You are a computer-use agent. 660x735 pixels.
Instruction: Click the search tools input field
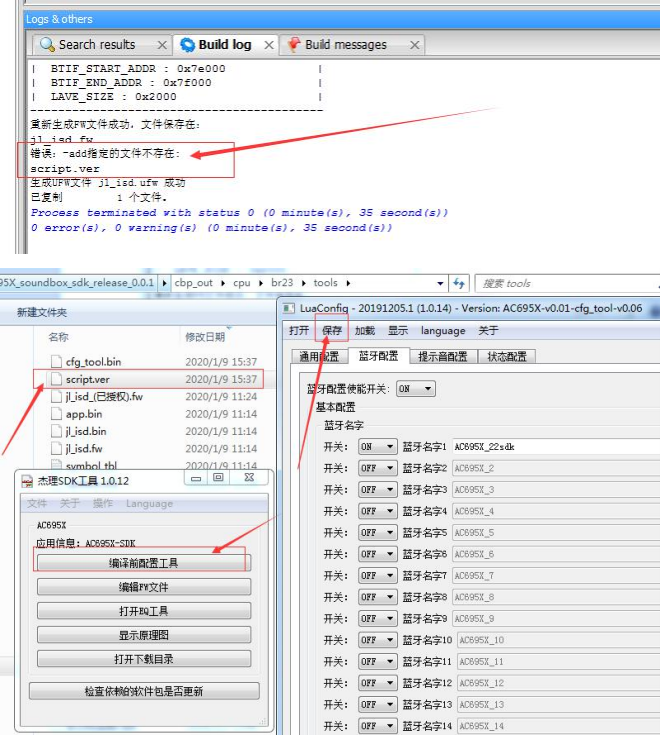point(567,283)
